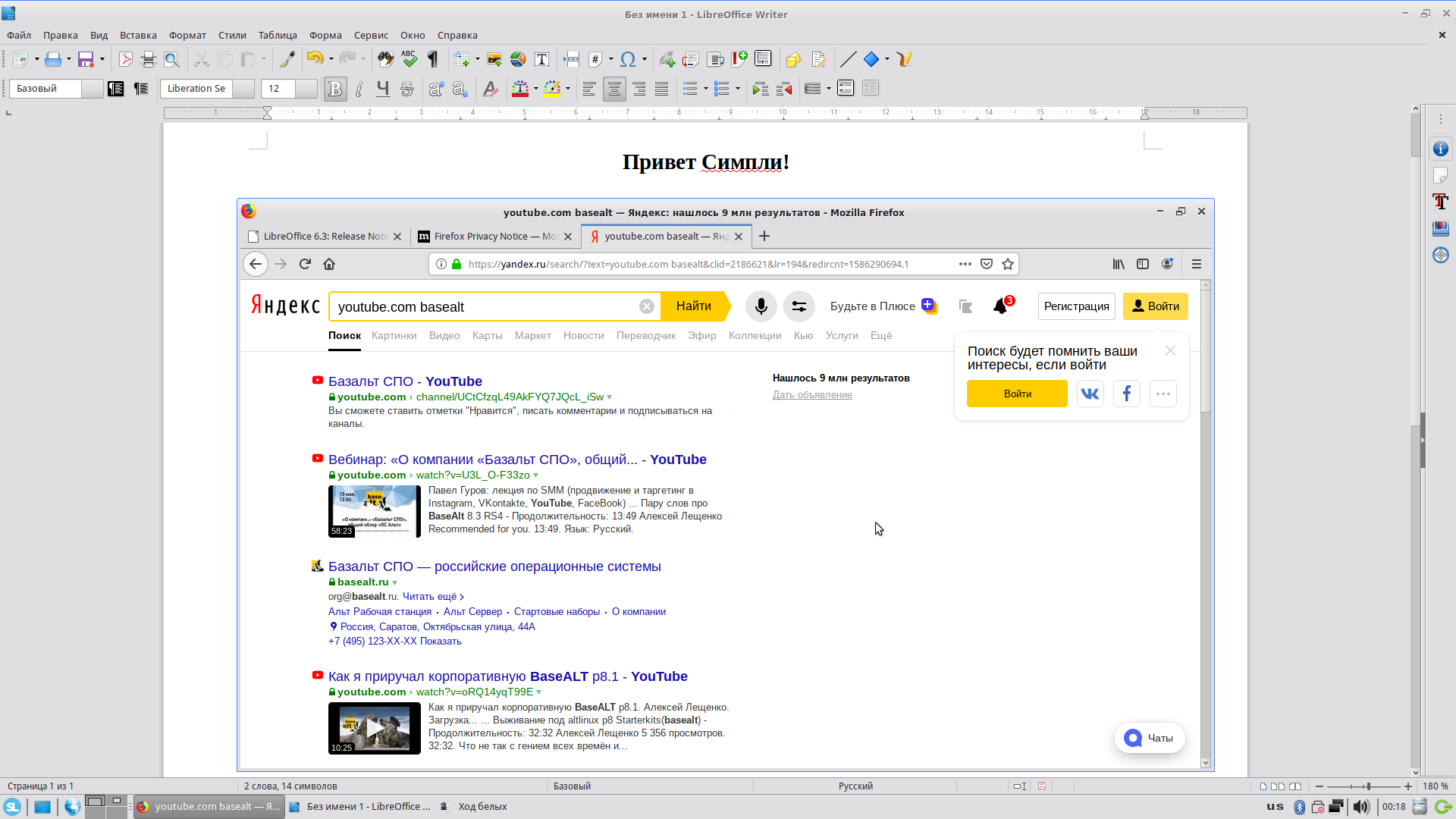Open the font size 12 dropdown
Viewport: 1456px width, 819px height.
point(306,89)
